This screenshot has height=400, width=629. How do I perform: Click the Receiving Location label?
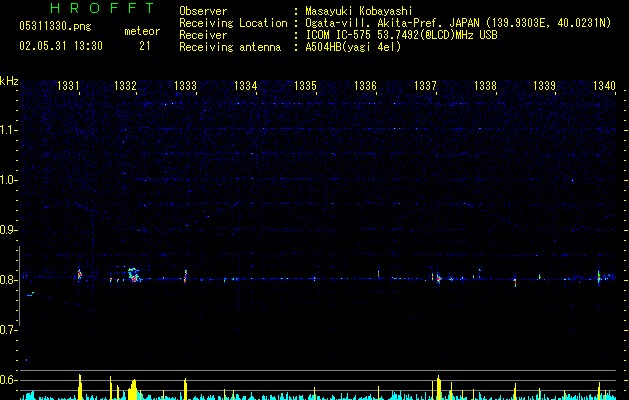tap(233, 23)
